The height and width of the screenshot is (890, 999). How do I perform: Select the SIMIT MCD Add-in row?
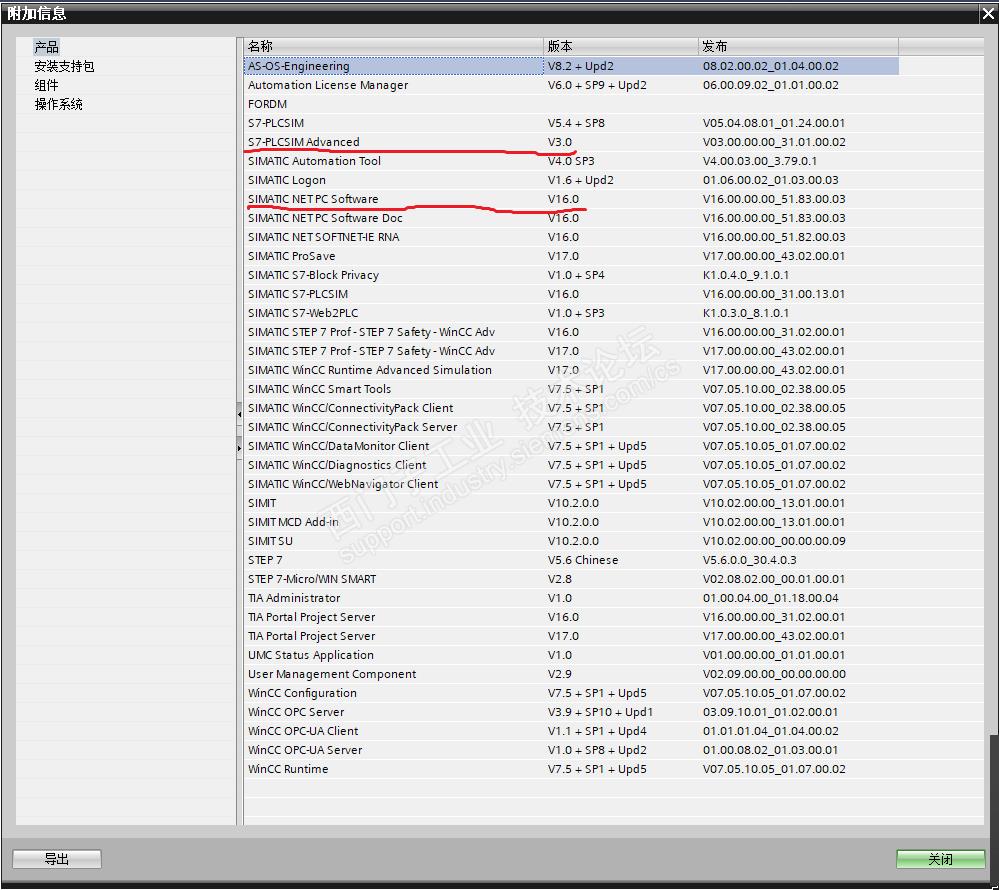click(x=571, y=522)
